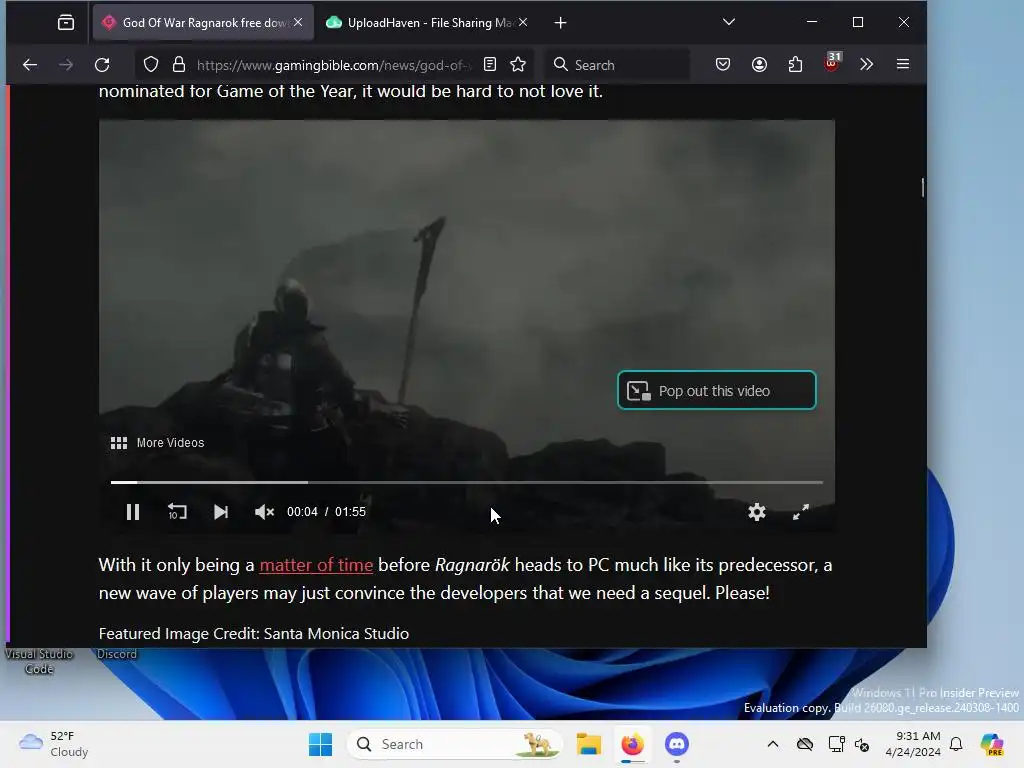The width and height of the screenshot is (1024, 768).
Task: Open Discord desktop shortcut
Action: pos(117,654)
